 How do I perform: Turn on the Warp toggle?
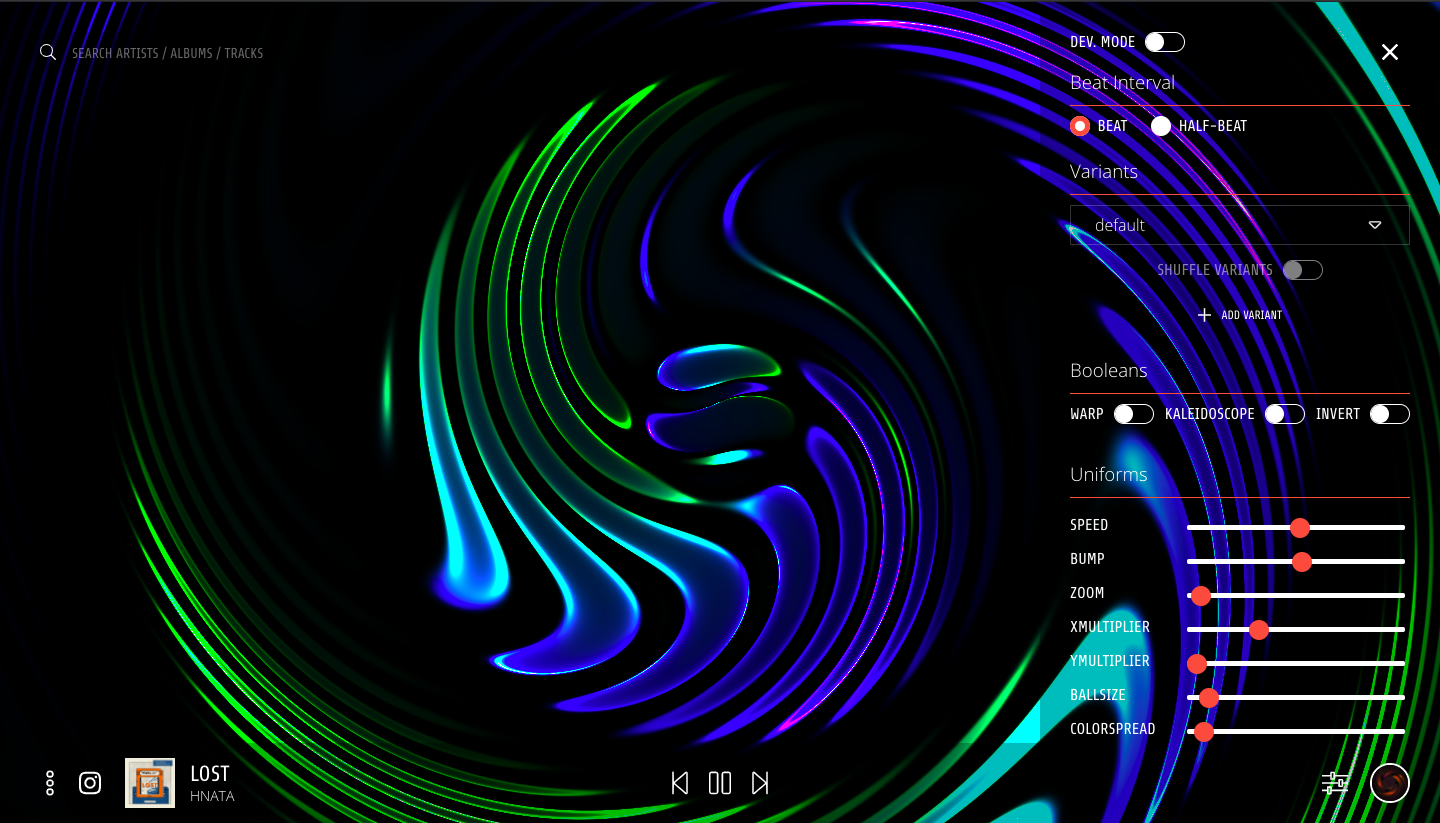[1134, 414]
